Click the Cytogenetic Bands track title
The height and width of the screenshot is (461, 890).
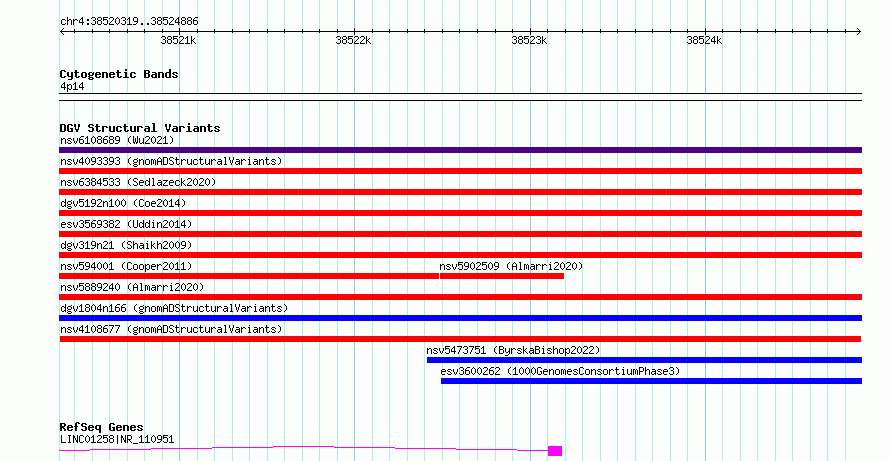tap(119, 74)
